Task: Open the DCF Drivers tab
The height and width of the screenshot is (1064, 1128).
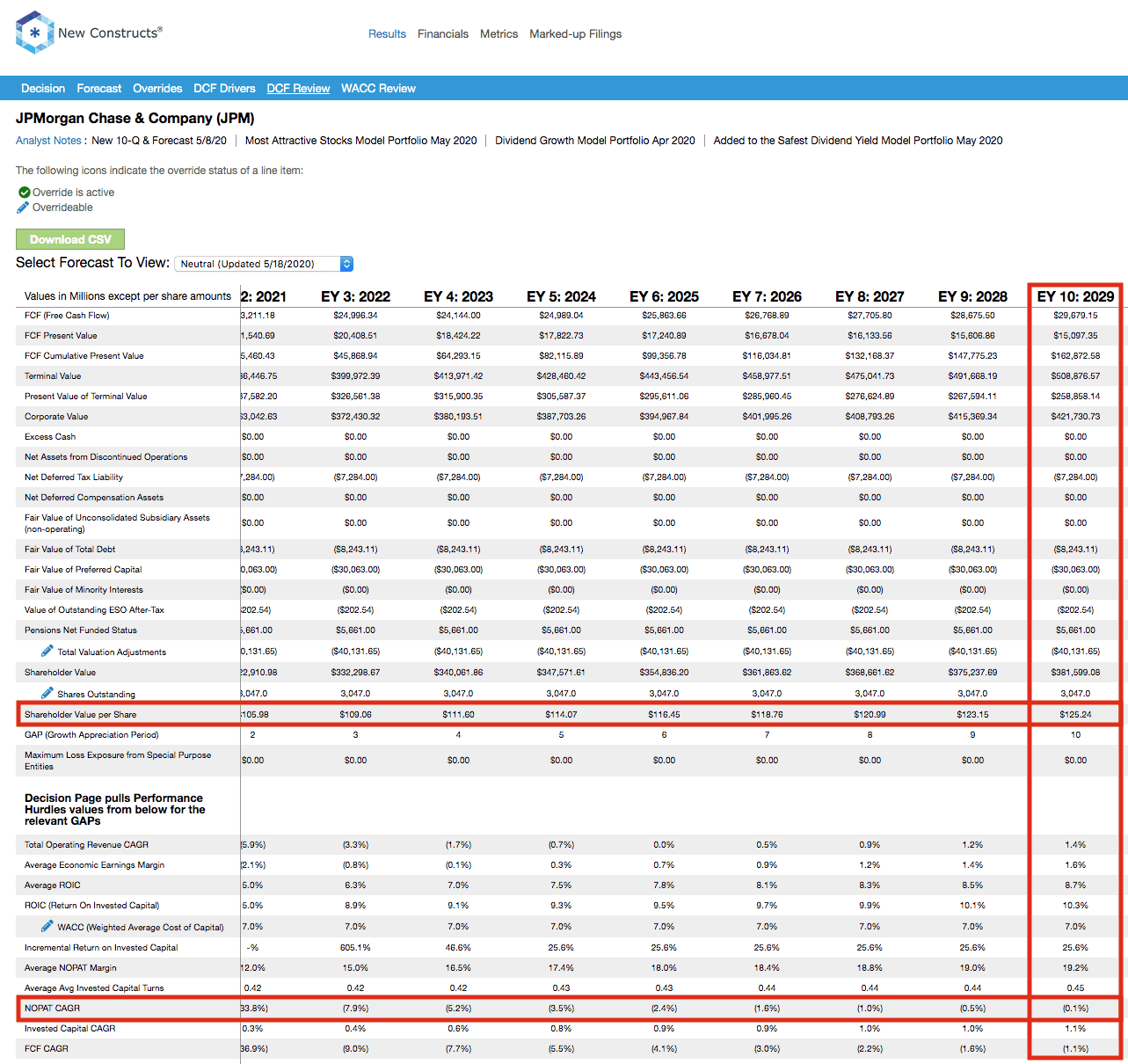Action: (225, 89)
